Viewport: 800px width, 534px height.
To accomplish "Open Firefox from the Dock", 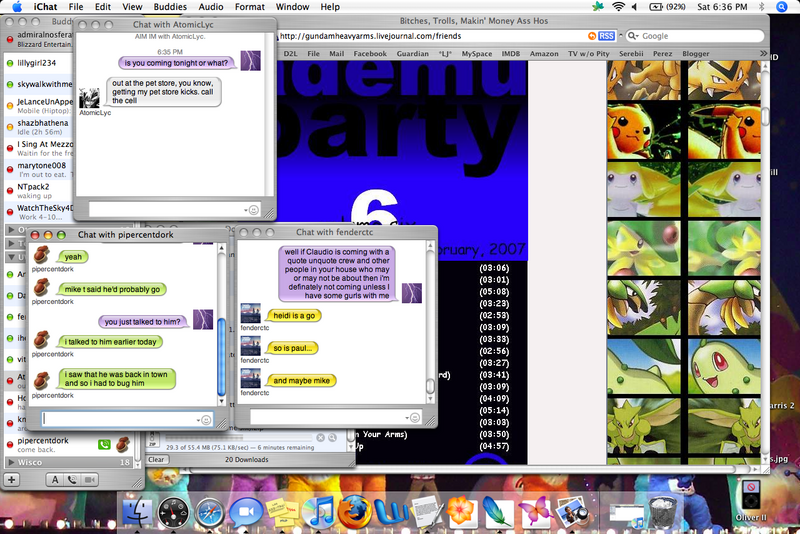I will [x=355, y=512].
